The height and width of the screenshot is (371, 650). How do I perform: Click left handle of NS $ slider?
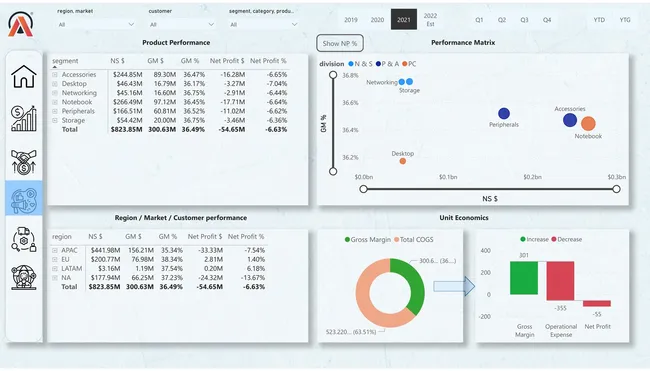pos(364,189)
